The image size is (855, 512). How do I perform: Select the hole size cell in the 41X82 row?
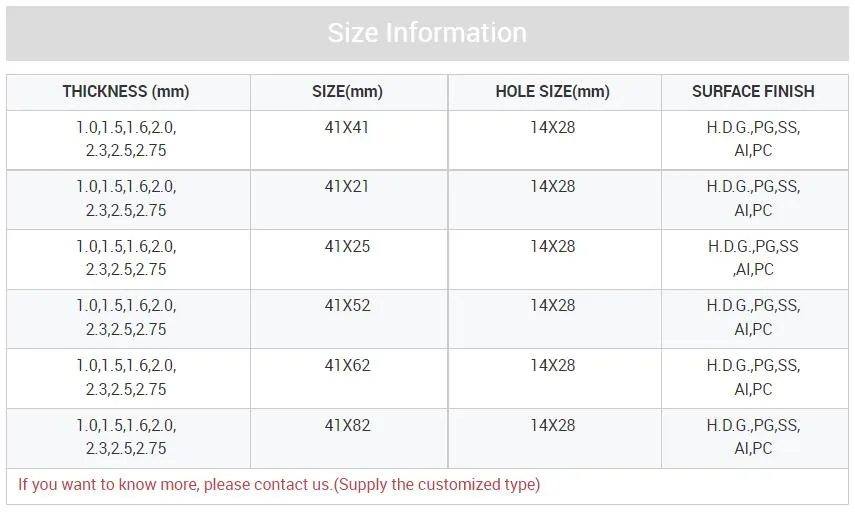point(552,426)
